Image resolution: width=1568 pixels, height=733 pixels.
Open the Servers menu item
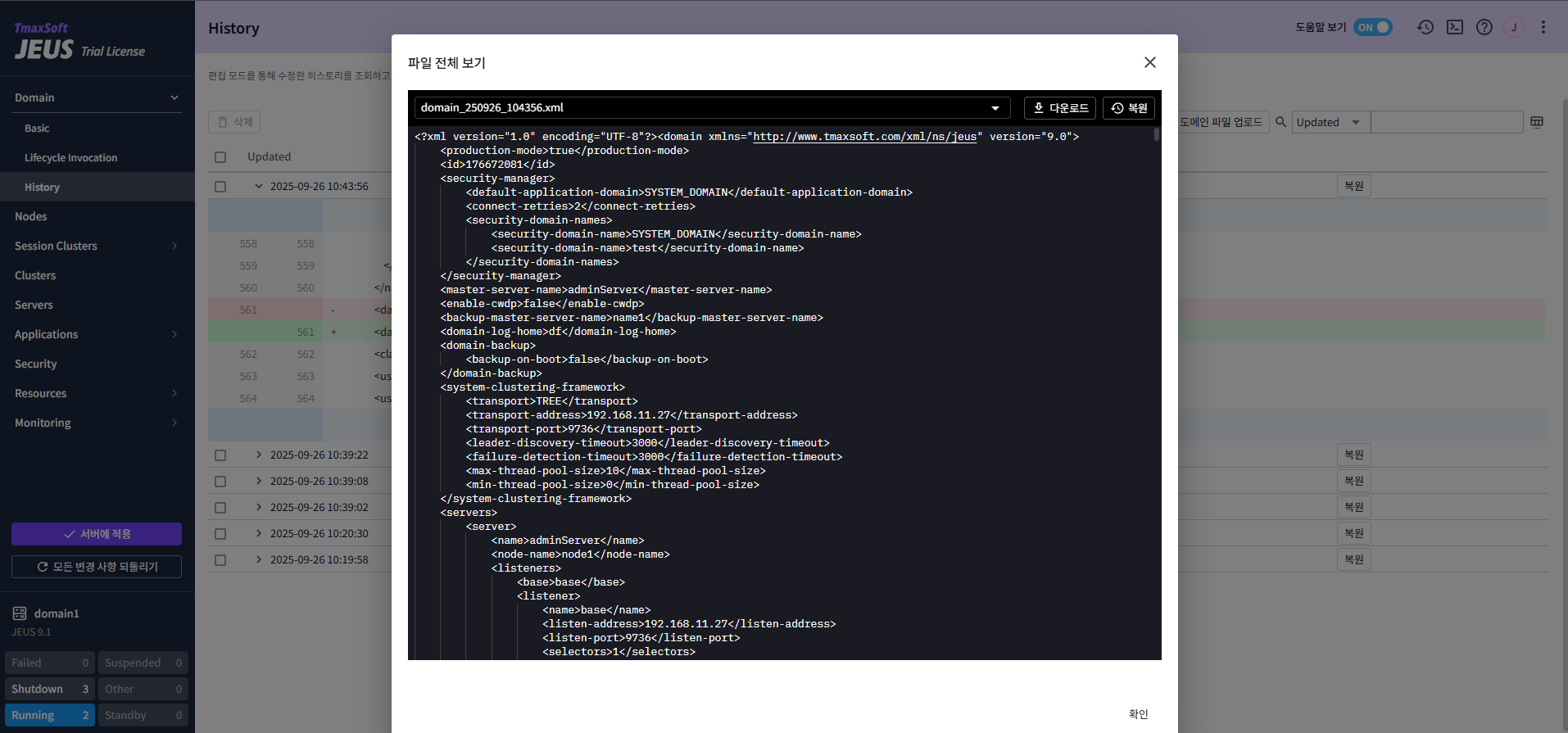pos(34,305)
